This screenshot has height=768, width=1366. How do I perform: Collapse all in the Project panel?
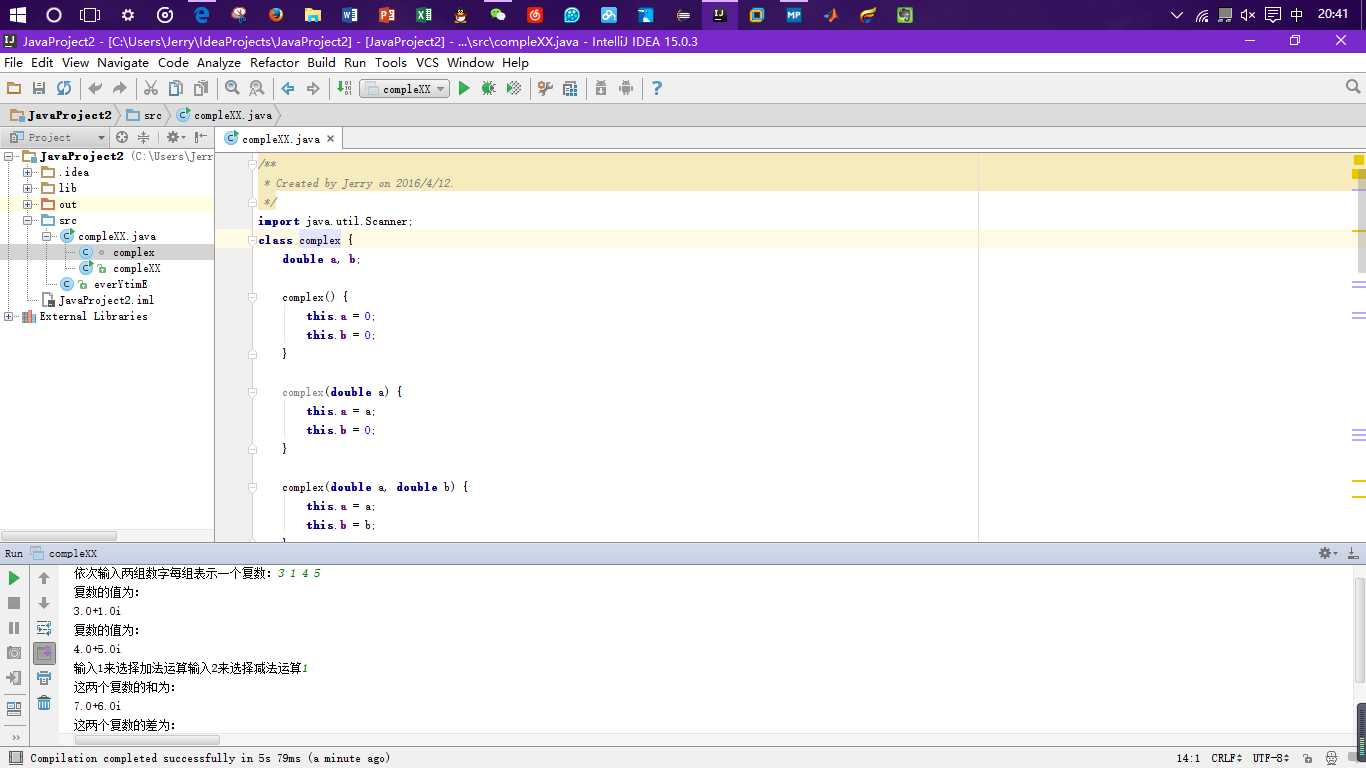pyautogui.click(x=143, y=137)
